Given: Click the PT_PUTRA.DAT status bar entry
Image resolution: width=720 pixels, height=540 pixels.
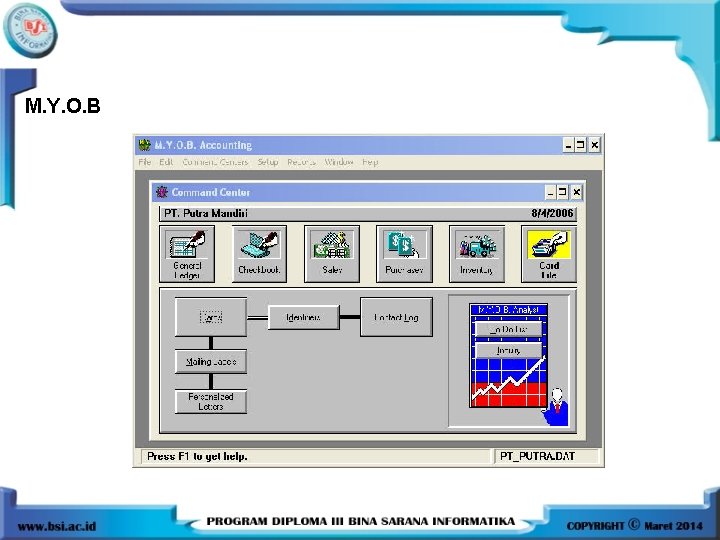Looking at the screenshot, I should point(537,456).
